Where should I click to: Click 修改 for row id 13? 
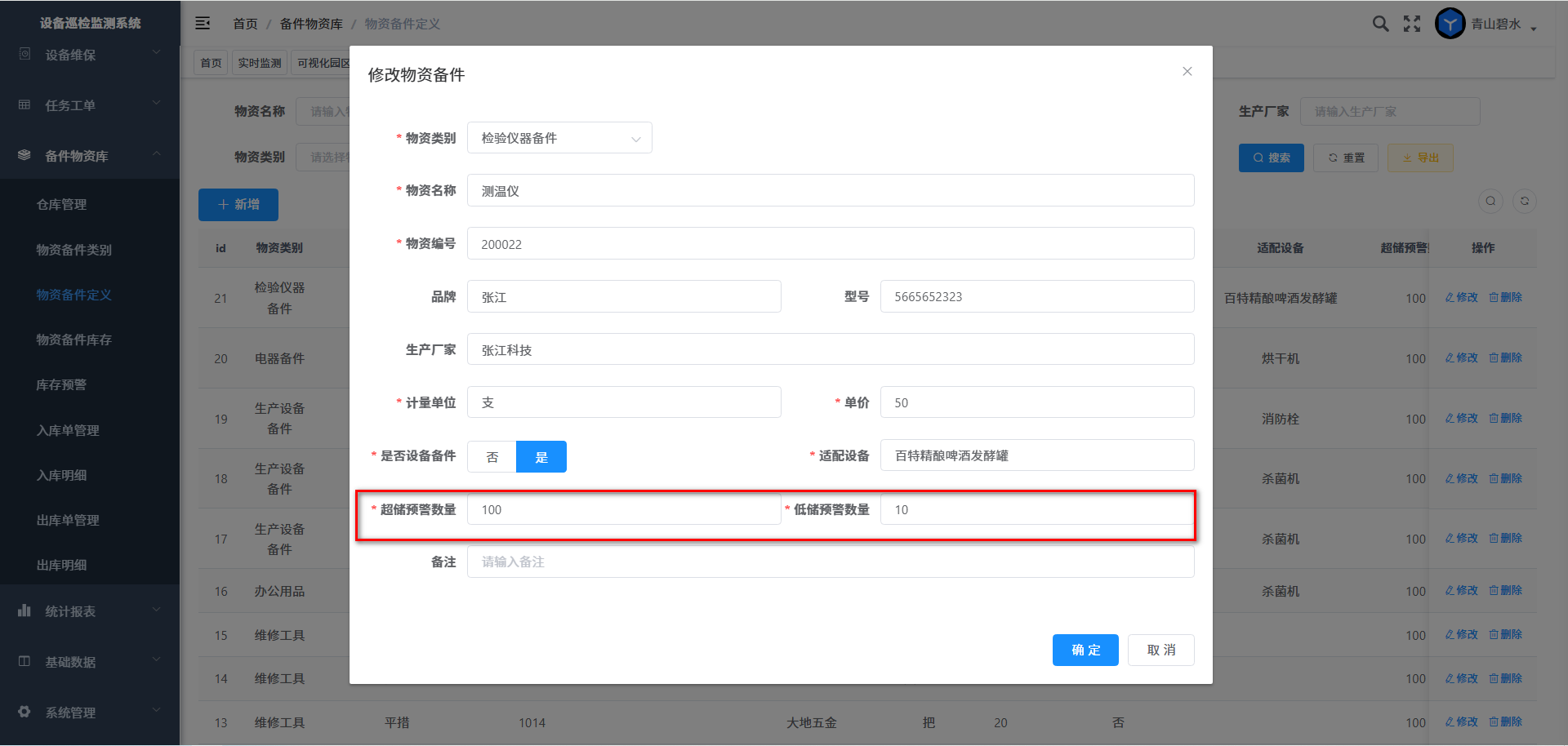(x=1461, y=722)
